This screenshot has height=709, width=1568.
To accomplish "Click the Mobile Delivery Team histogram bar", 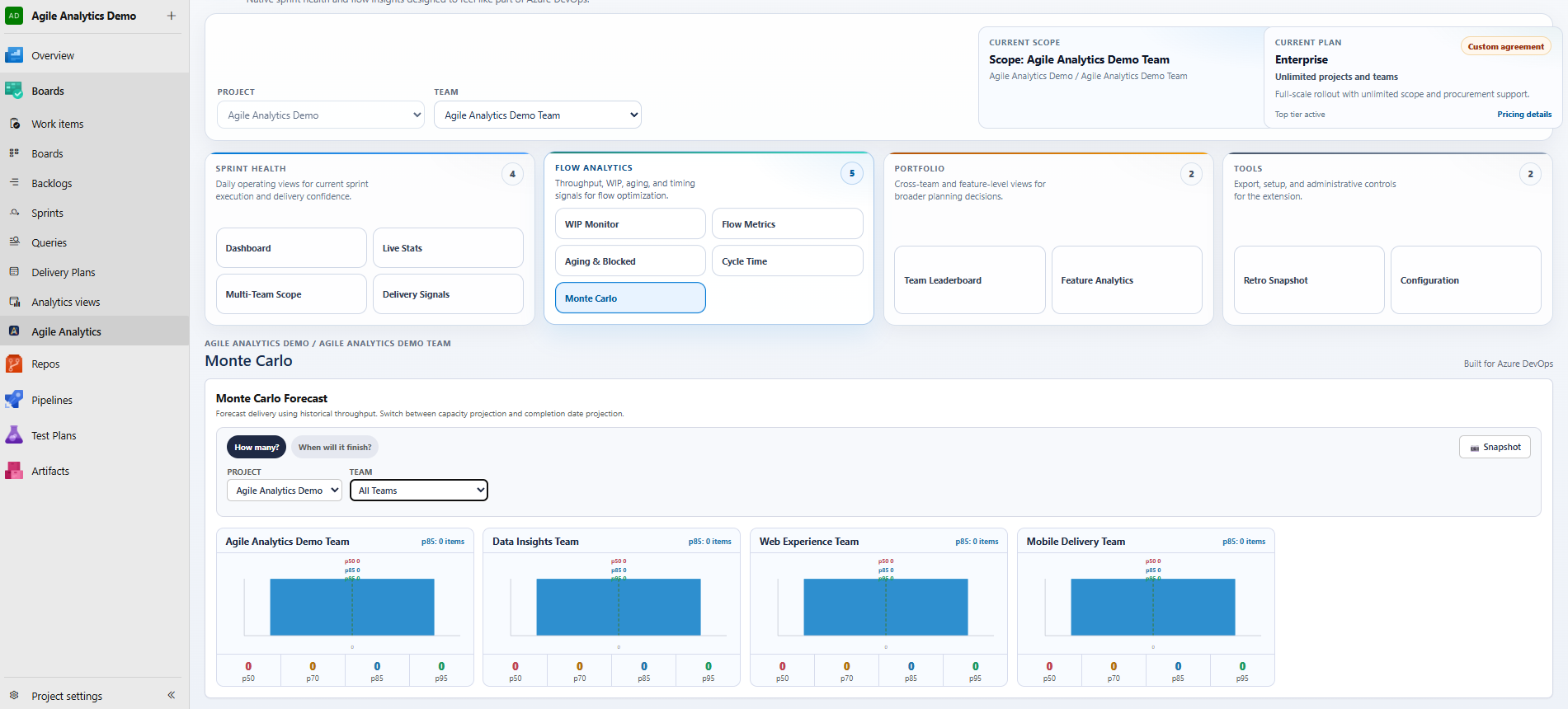I will 1153,607.
